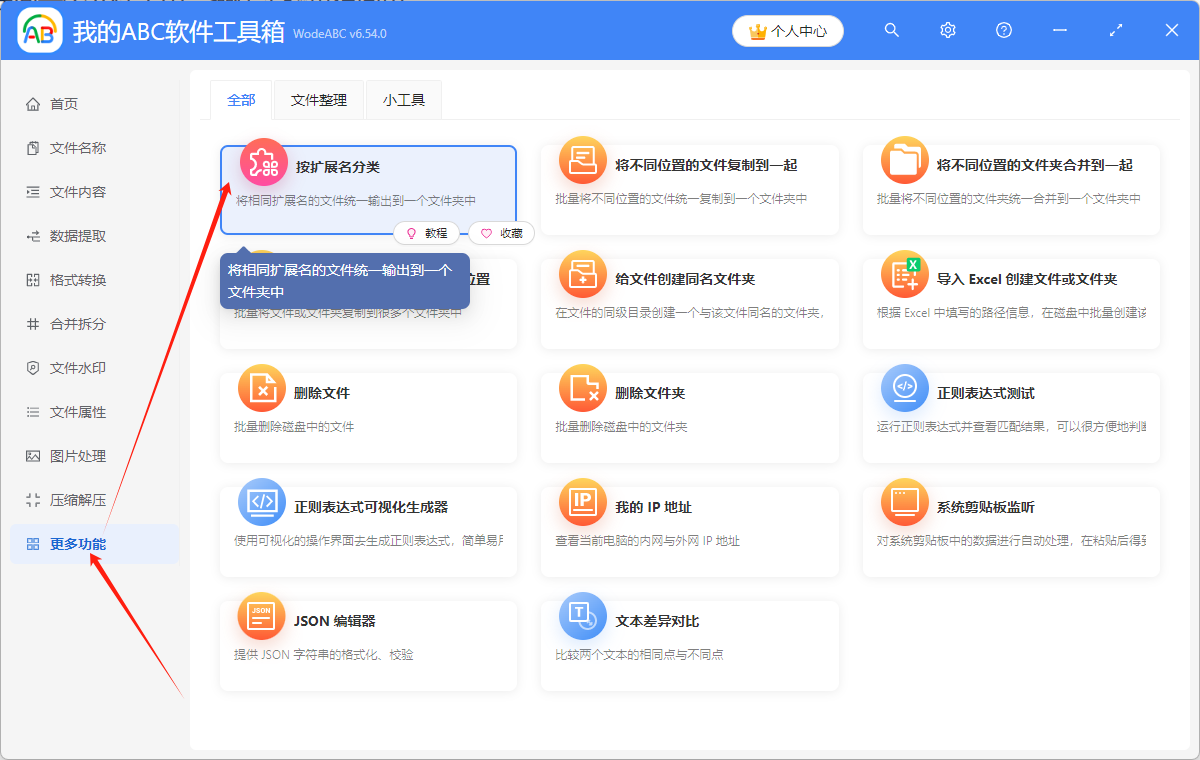Select 图片处理 in the sidebar
The height and width of the screenshot is (760, 1200).
[60, 455]
